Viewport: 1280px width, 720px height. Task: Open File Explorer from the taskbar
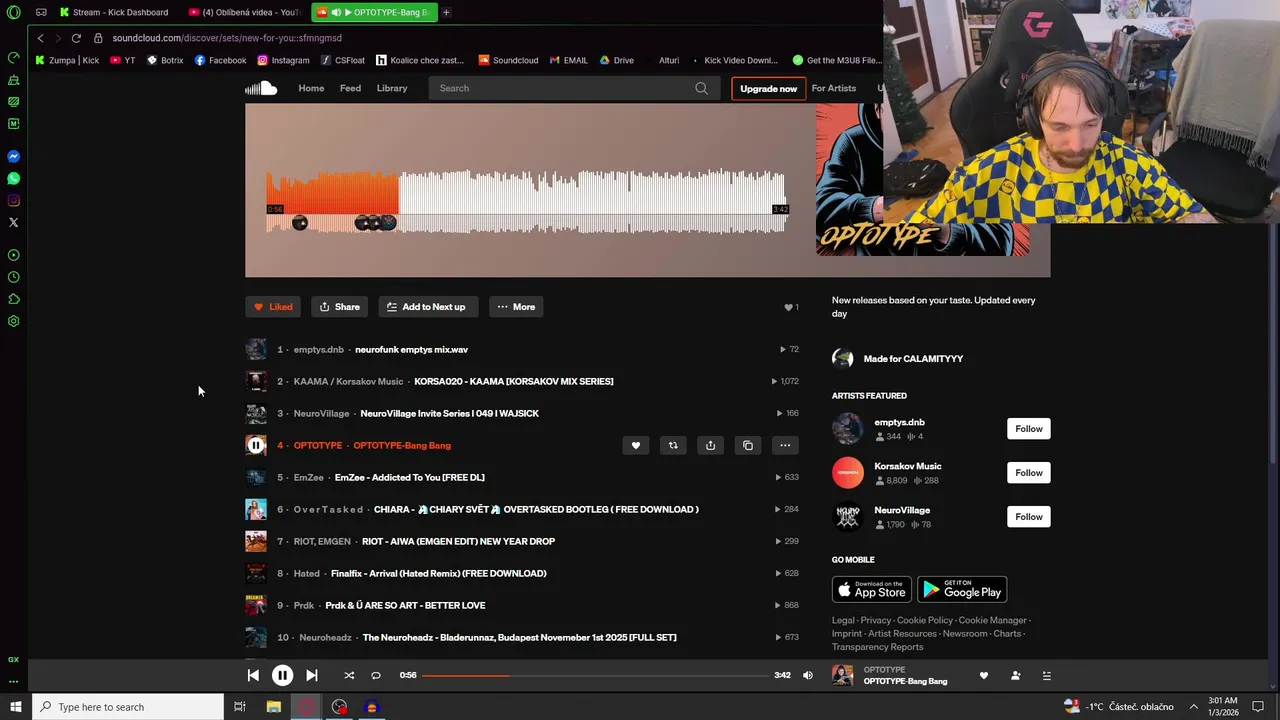273,707
